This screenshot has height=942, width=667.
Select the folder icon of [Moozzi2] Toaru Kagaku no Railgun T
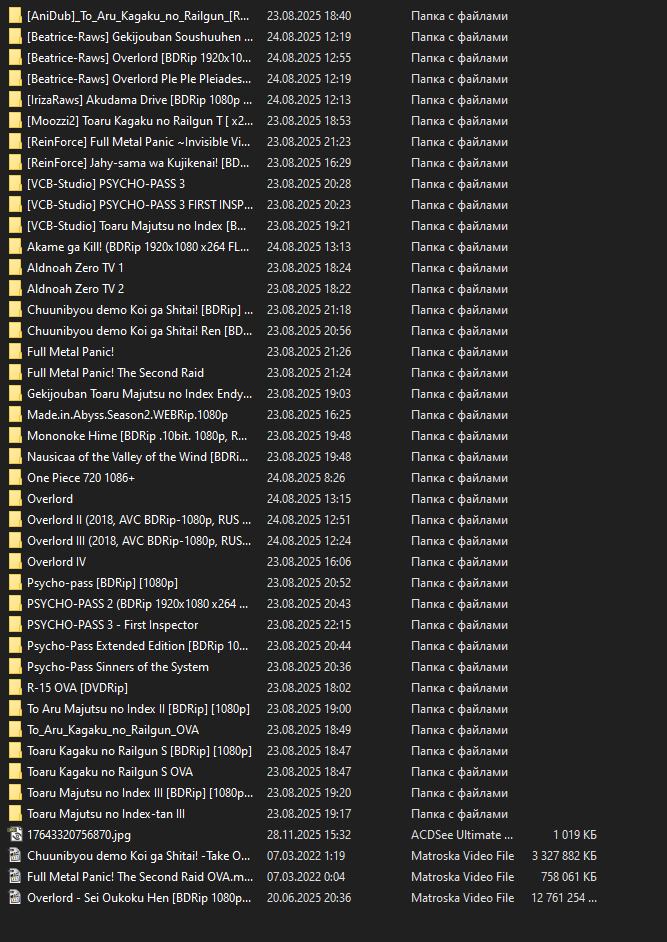coord(15,121)
